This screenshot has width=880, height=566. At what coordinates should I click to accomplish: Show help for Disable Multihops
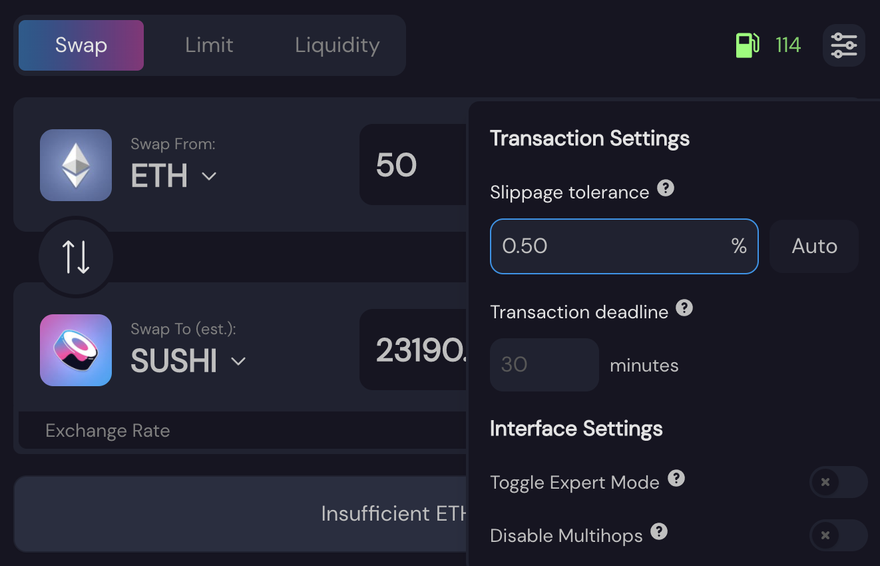659,531
